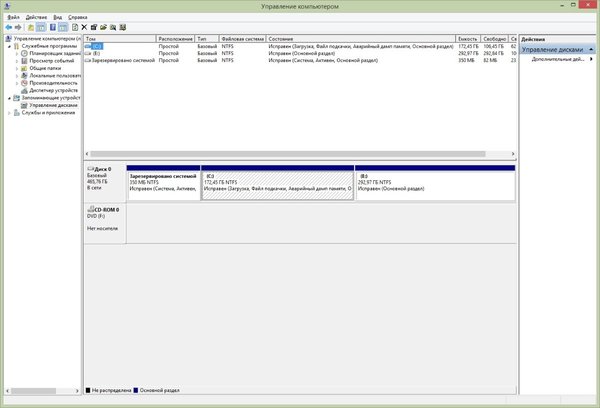Select the (E:) row in volume list
600x408 pixels.
click(x=300, y=53)
